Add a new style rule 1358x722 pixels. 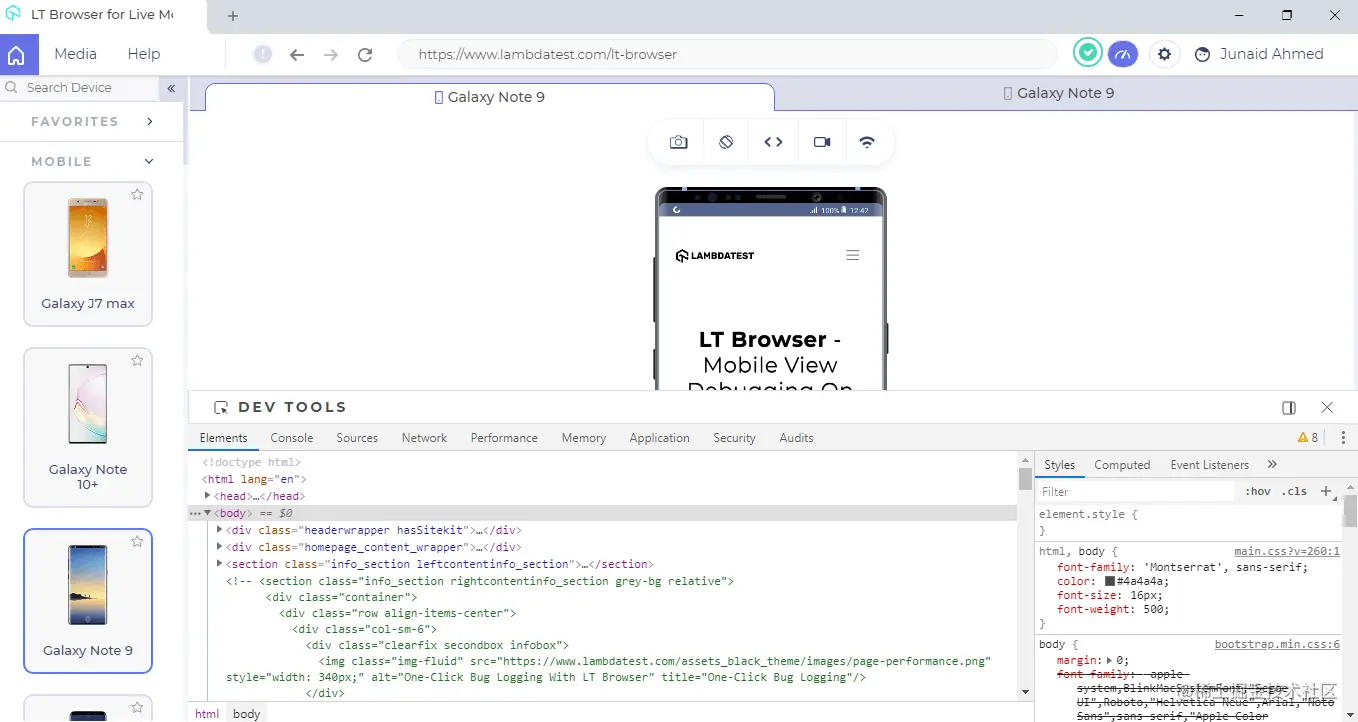point(1326,491)
